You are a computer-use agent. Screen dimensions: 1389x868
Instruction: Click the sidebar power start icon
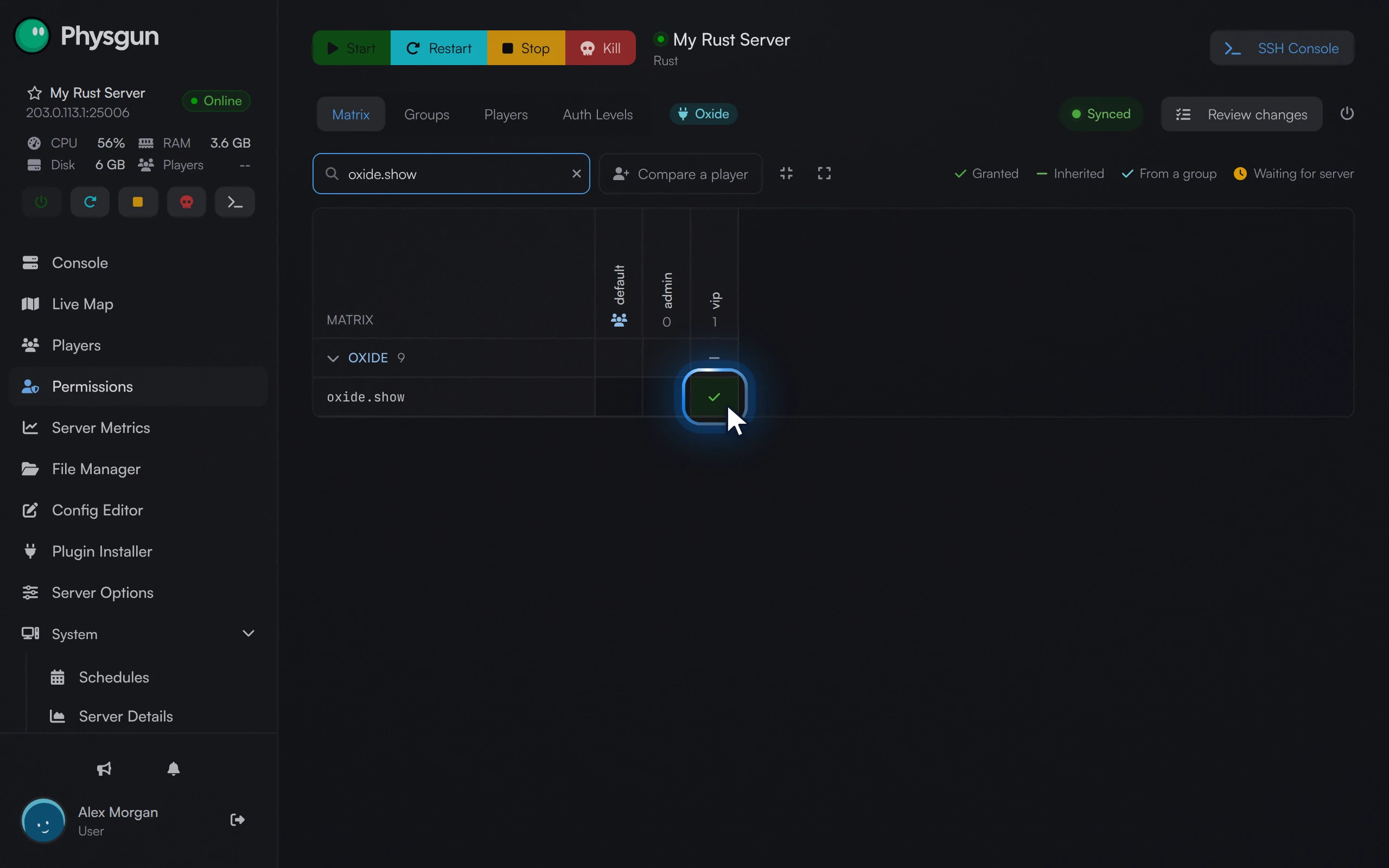coord(41,202)
